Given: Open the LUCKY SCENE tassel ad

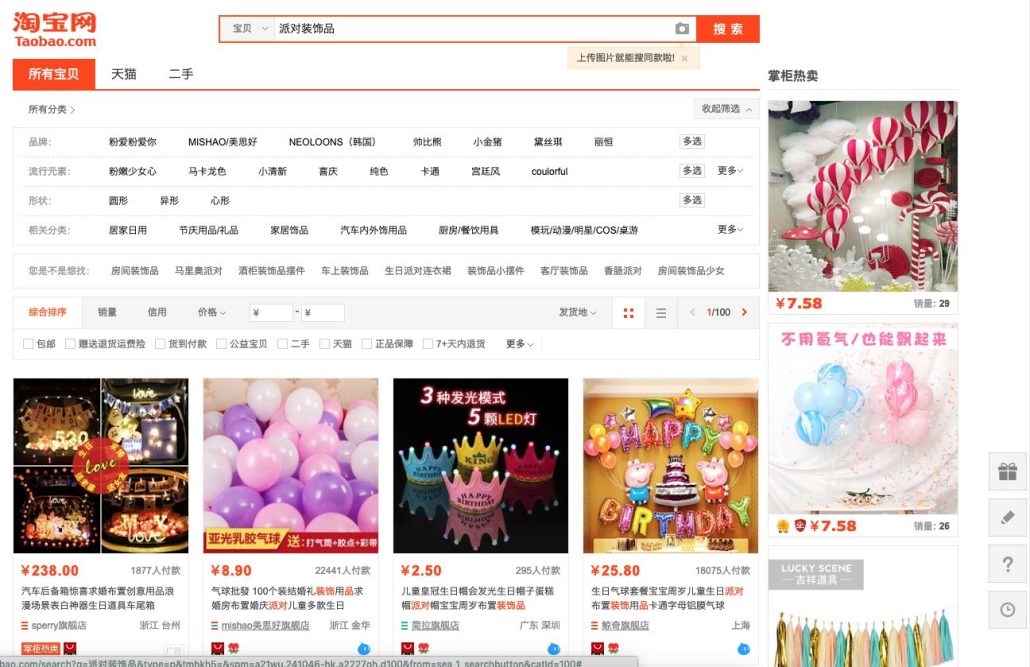Looking at the screenshot, I should click(x=862, y=607).
